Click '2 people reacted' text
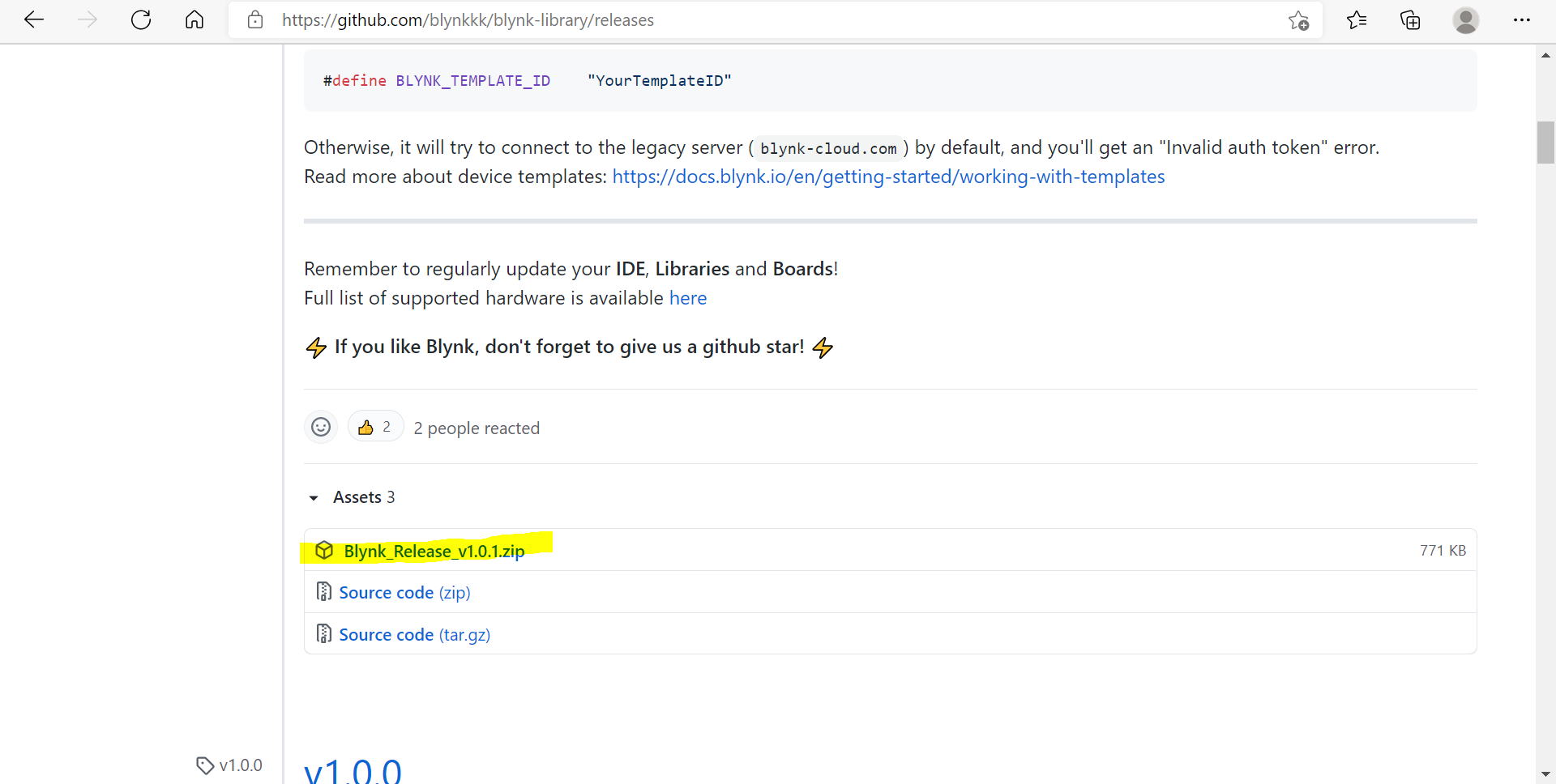The image size is (1556, 784). tap(477, 428)
